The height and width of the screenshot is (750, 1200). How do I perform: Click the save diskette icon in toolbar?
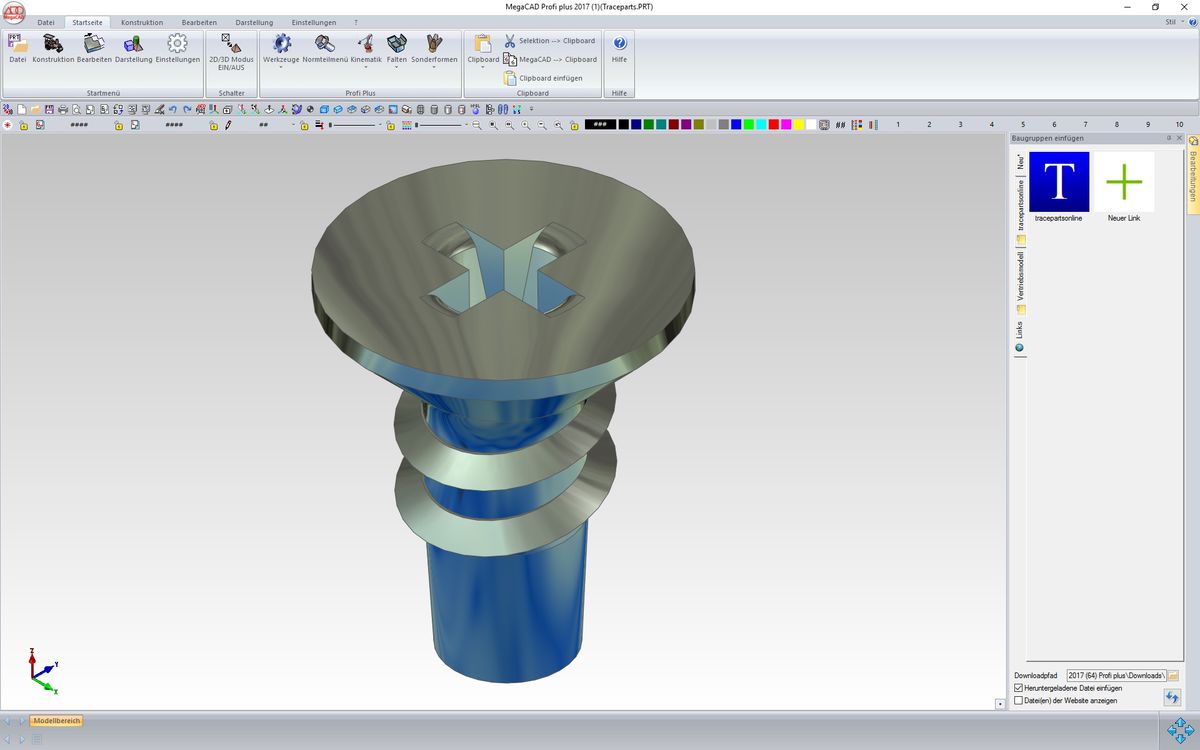tap(49, 109)
